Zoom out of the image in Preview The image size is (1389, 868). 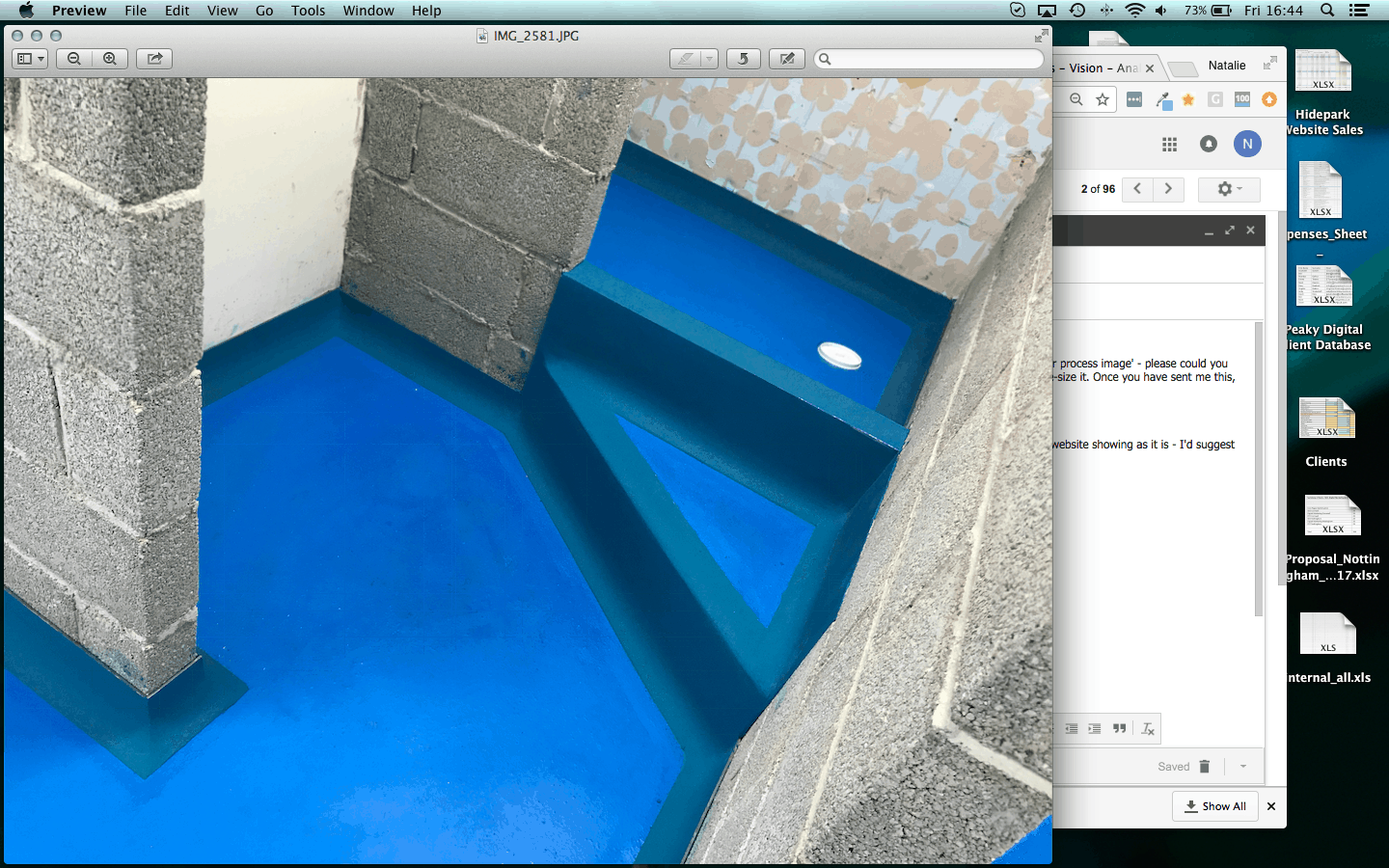[x=74, y=59]
